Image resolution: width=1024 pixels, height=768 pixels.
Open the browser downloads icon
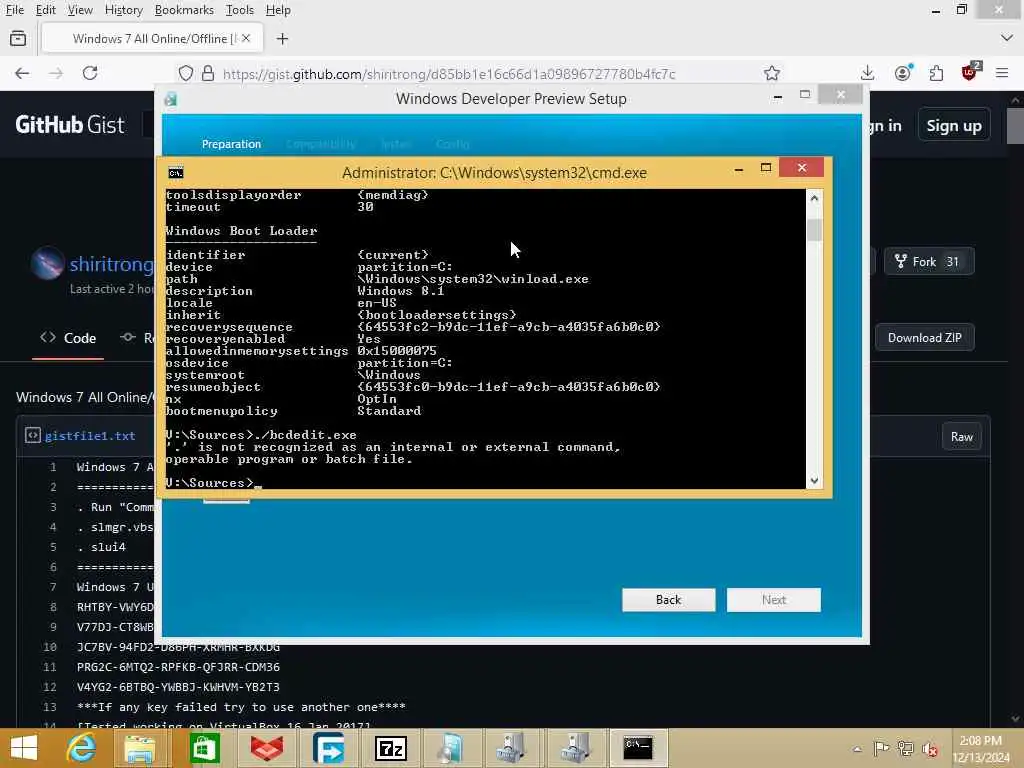pos(867,73)
